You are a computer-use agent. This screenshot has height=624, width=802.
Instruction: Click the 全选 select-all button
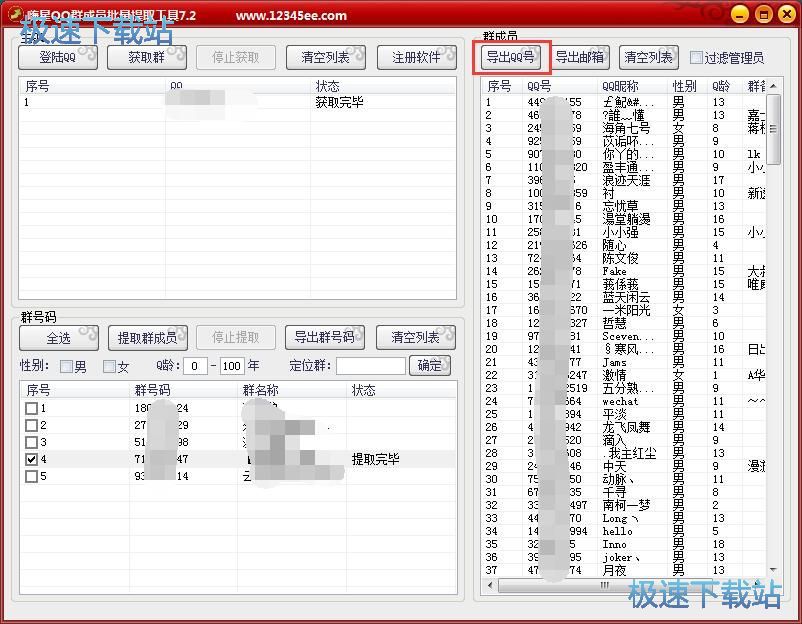click(x=59, y=338)
